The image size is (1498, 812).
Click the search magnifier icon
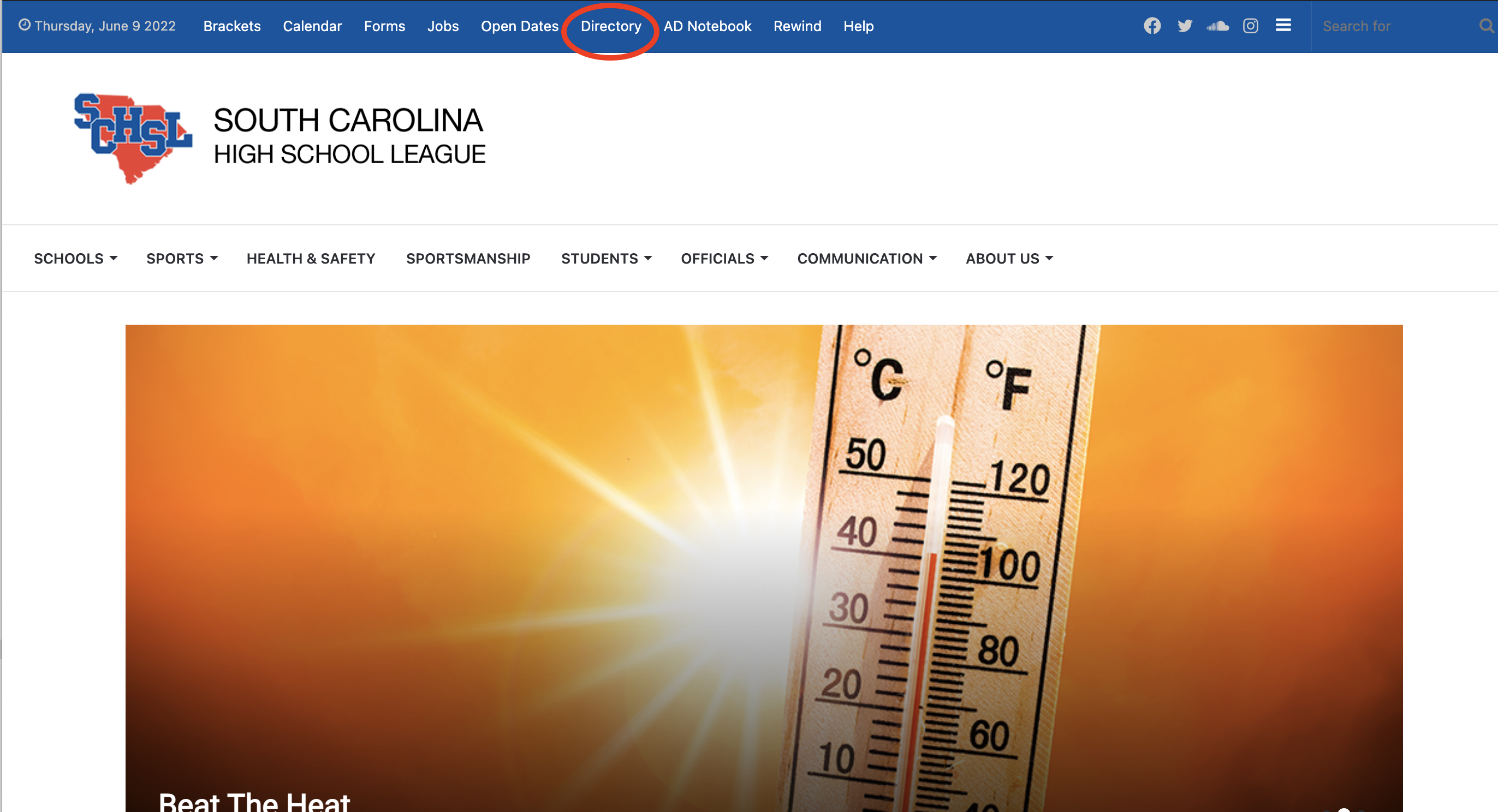pyautogui.click(x=1487, y=26)
